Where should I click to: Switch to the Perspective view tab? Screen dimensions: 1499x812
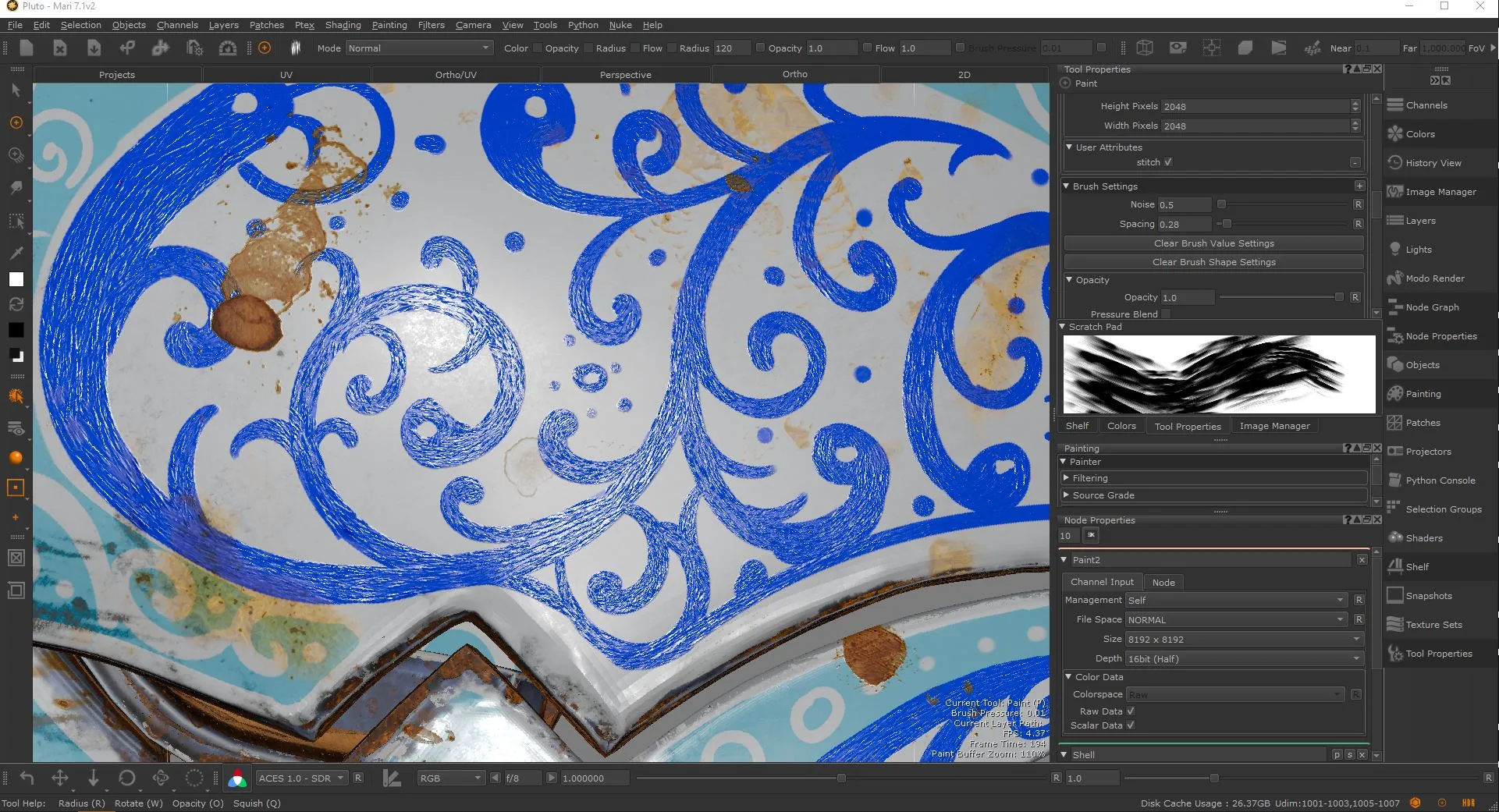pos(625,75)
